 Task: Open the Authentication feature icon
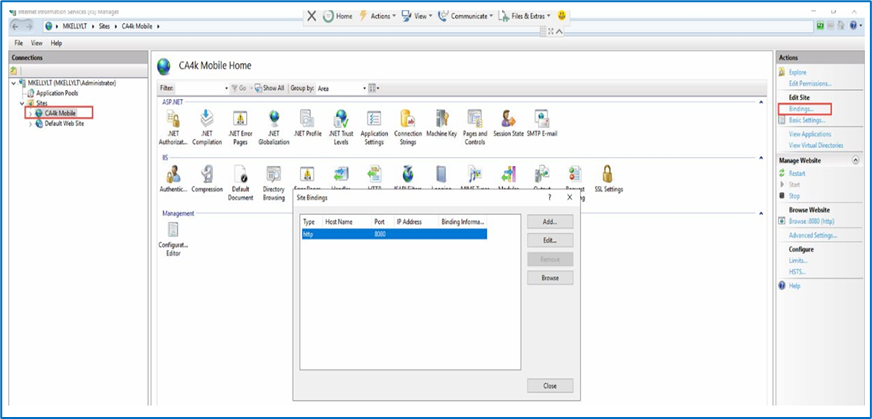(173, 174)
